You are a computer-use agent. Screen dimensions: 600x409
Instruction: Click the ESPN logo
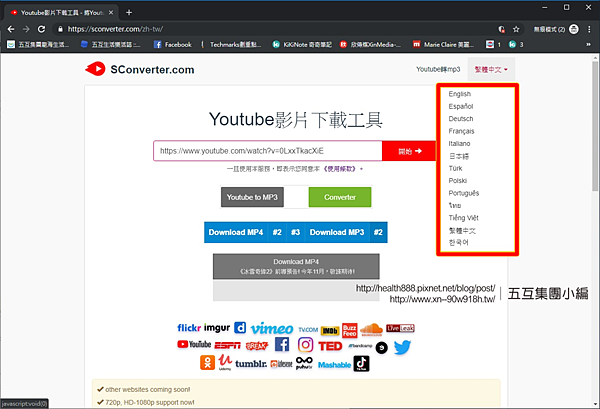pos(227,346)
